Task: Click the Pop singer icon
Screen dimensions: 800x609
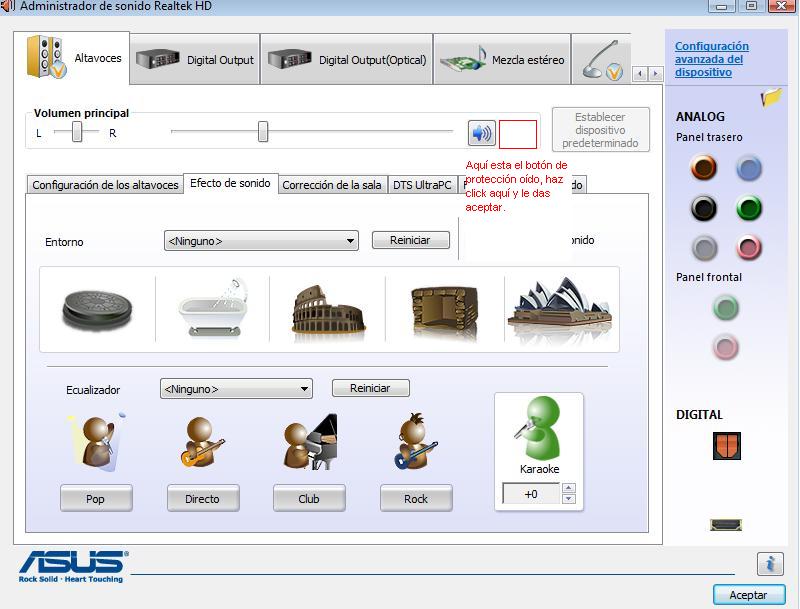Action: [x=96, y=442]
